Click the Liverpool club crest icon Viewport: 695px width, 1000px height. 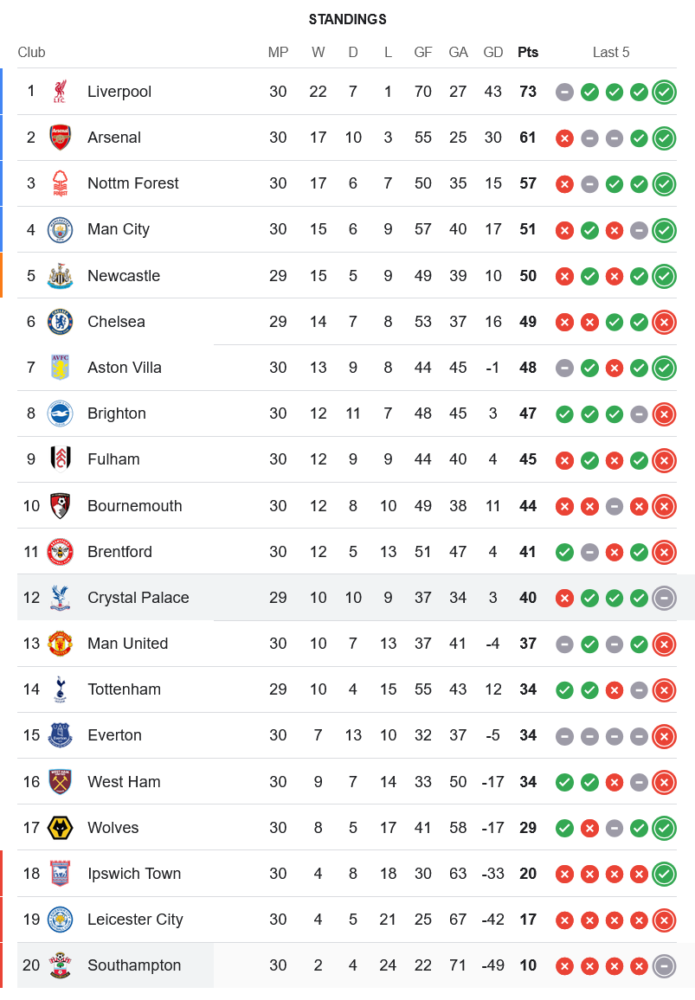coord(60,92)
